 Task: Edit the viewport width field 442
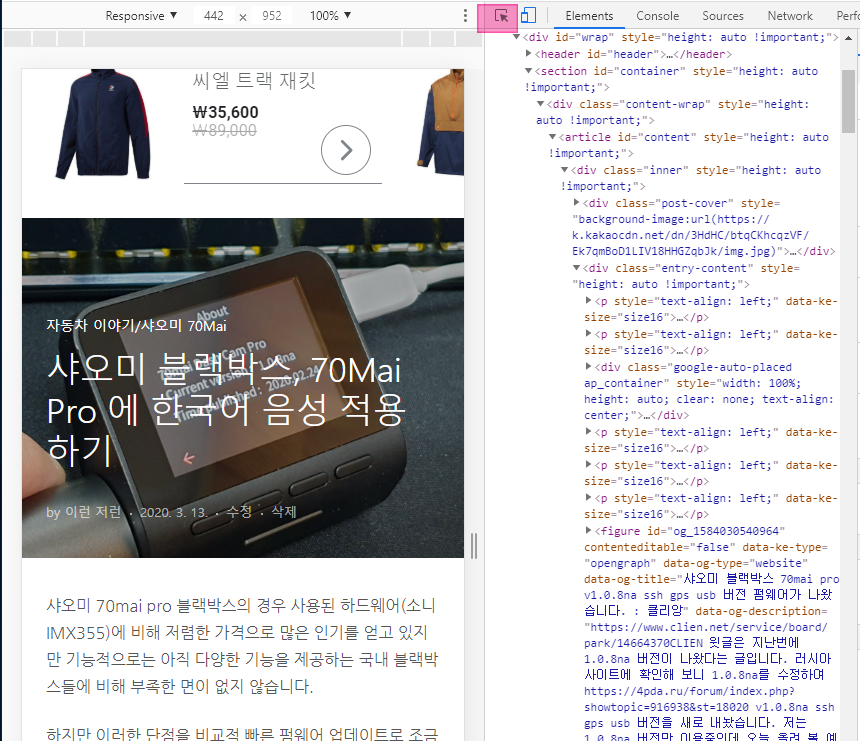tap(214, 15)
